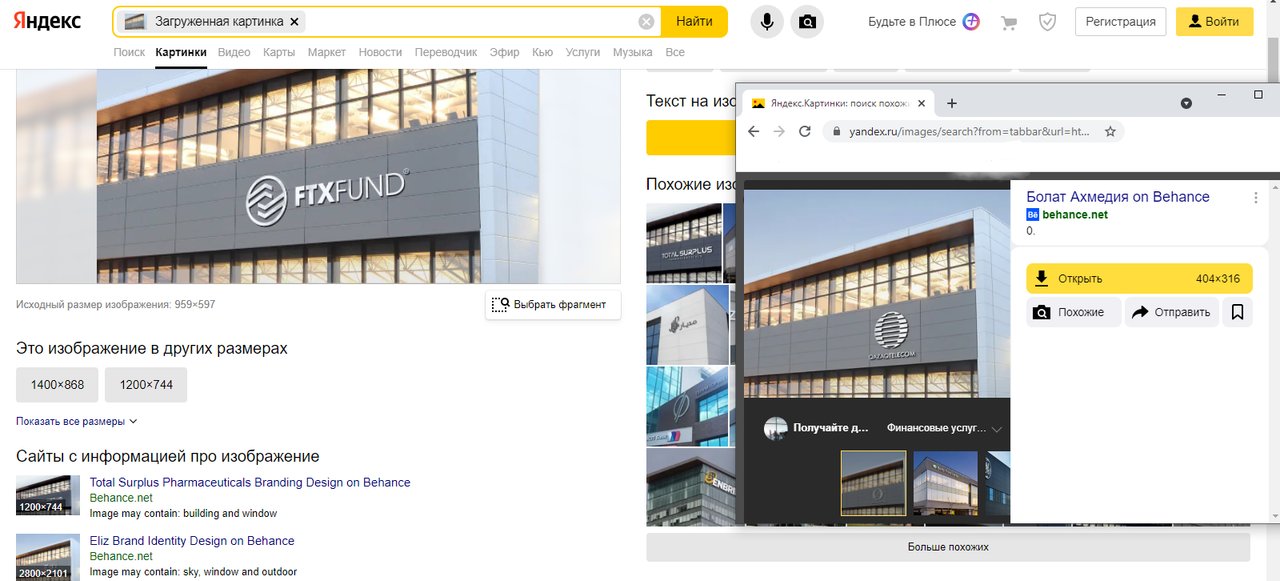Open a new tab in the popup browser
This screenshot has width=1280, height=581.
[952, 103]
